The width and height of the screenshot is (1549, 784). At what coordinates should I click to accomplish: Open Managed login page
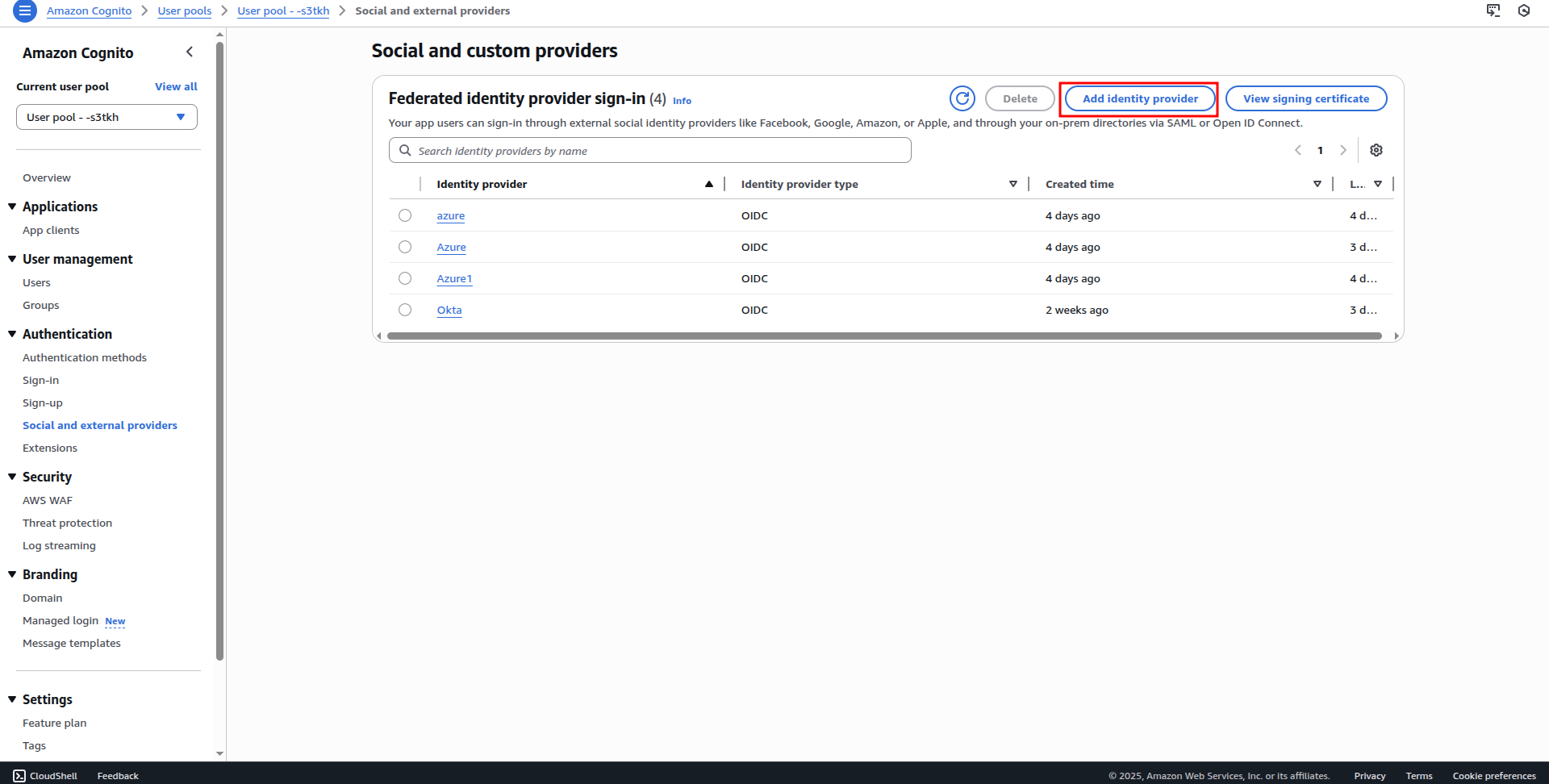(x=61, y=620)
